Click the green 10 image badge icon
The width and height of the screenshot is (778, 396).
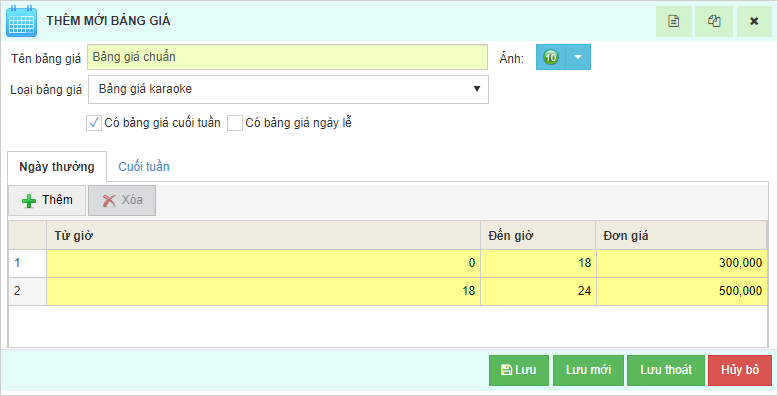click(x=551, y=57)
